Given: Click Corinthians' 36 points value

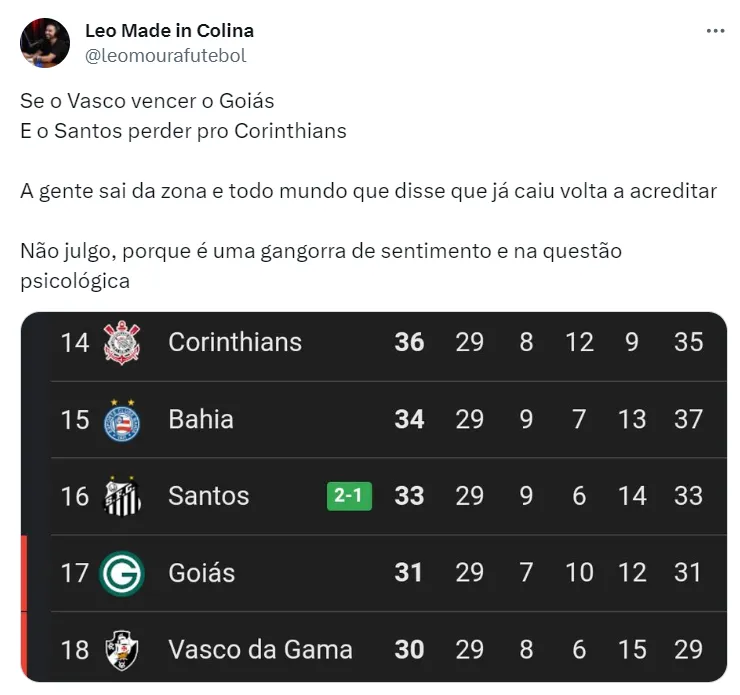Looking at the screenshot, I should click(409, 342).
